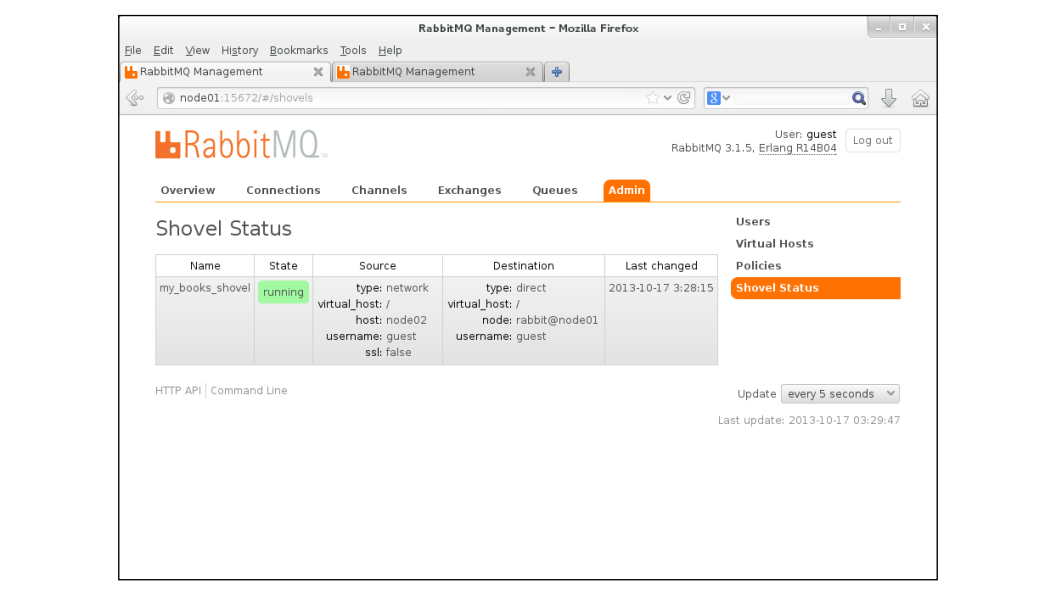Open the Bookmarks menu
Viewport: 1050px width, 595px height.
tap(299, 50)
